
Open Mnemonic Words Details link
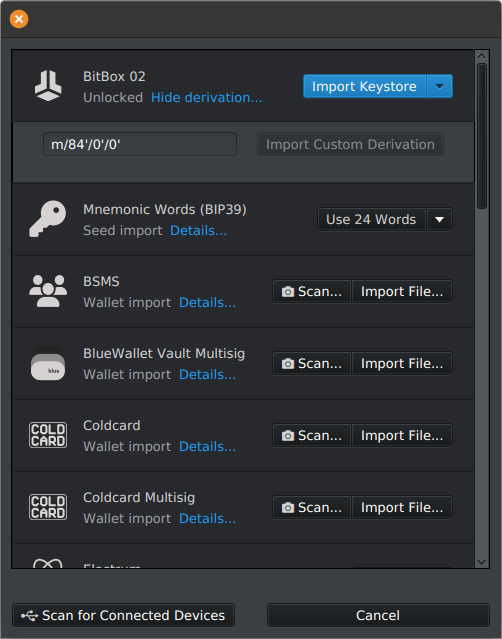coord(198,231)
